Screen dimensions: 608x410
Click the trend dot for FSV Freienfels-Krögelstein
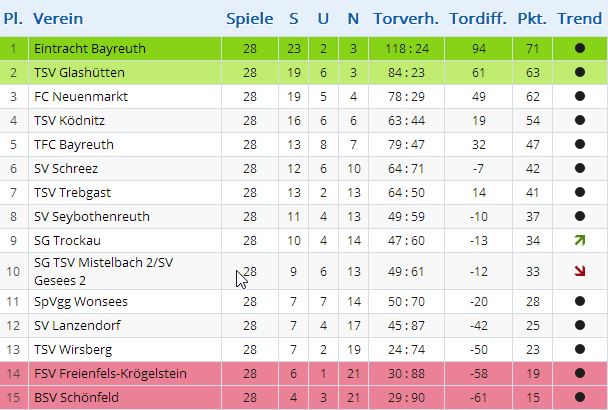point(580,373)
